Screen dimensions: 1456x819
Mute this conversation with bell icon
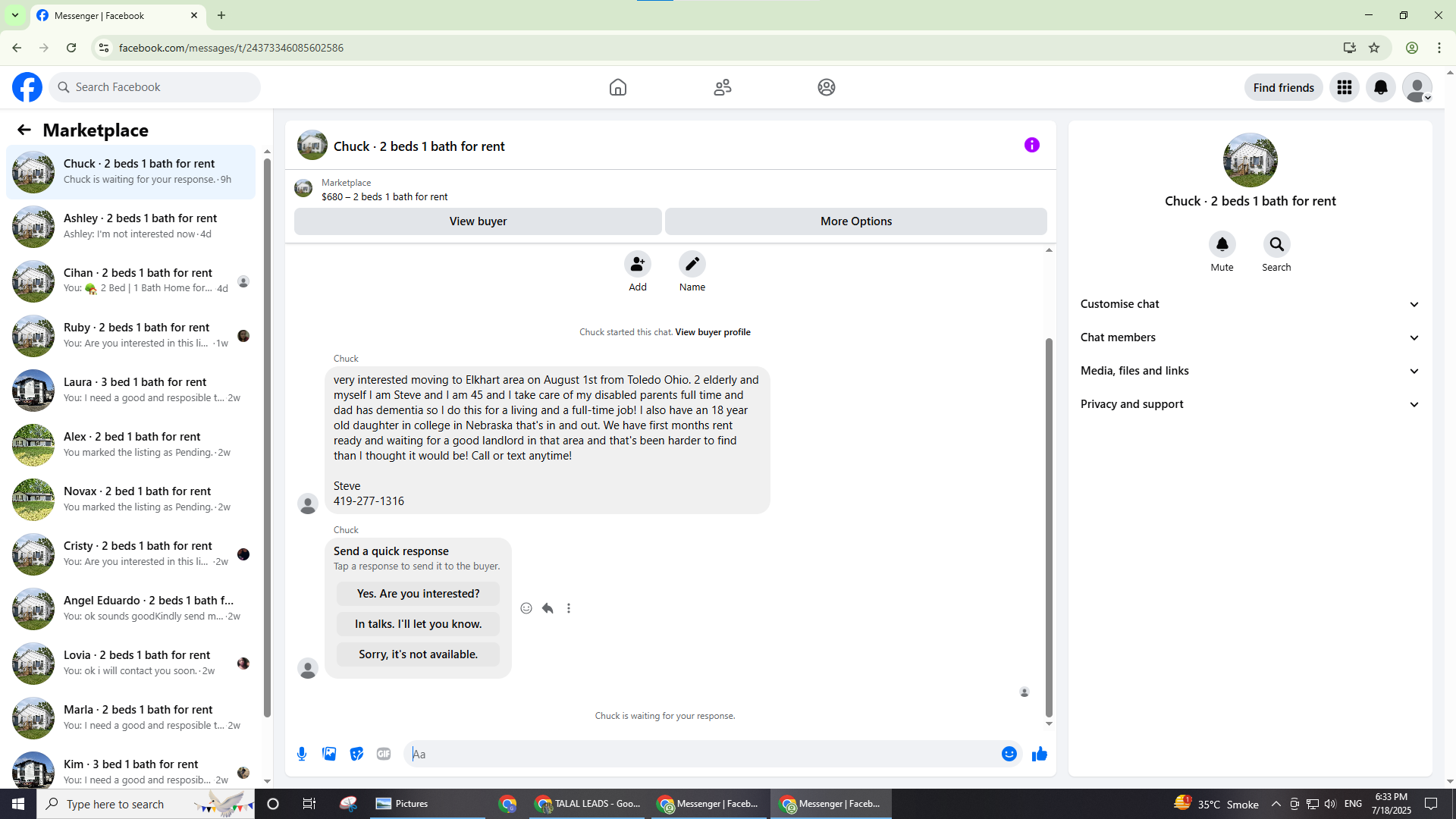click(1222, 244)
